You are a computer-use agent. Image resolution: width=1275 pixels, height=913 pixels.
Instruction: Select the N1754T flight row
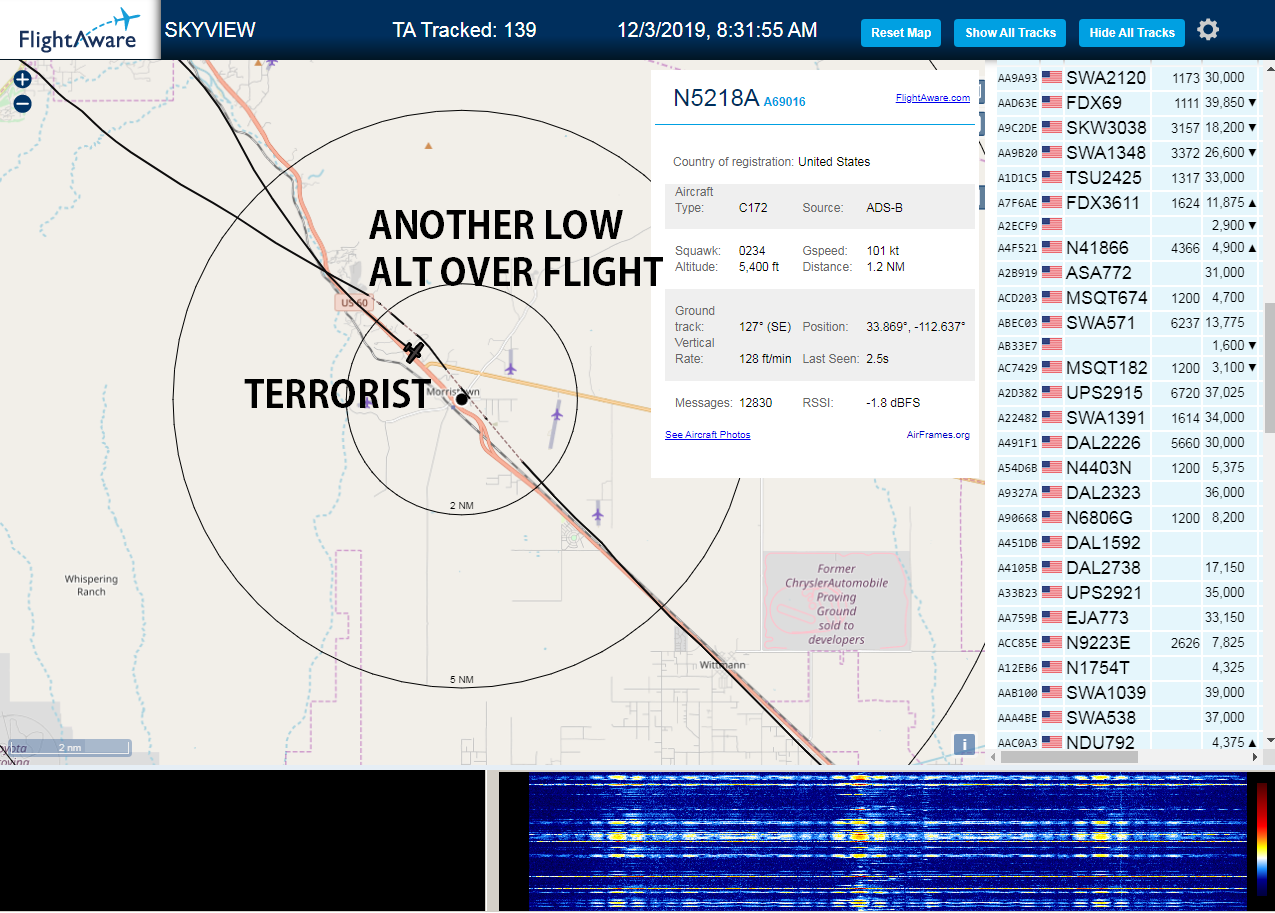tap(1128, 667)
